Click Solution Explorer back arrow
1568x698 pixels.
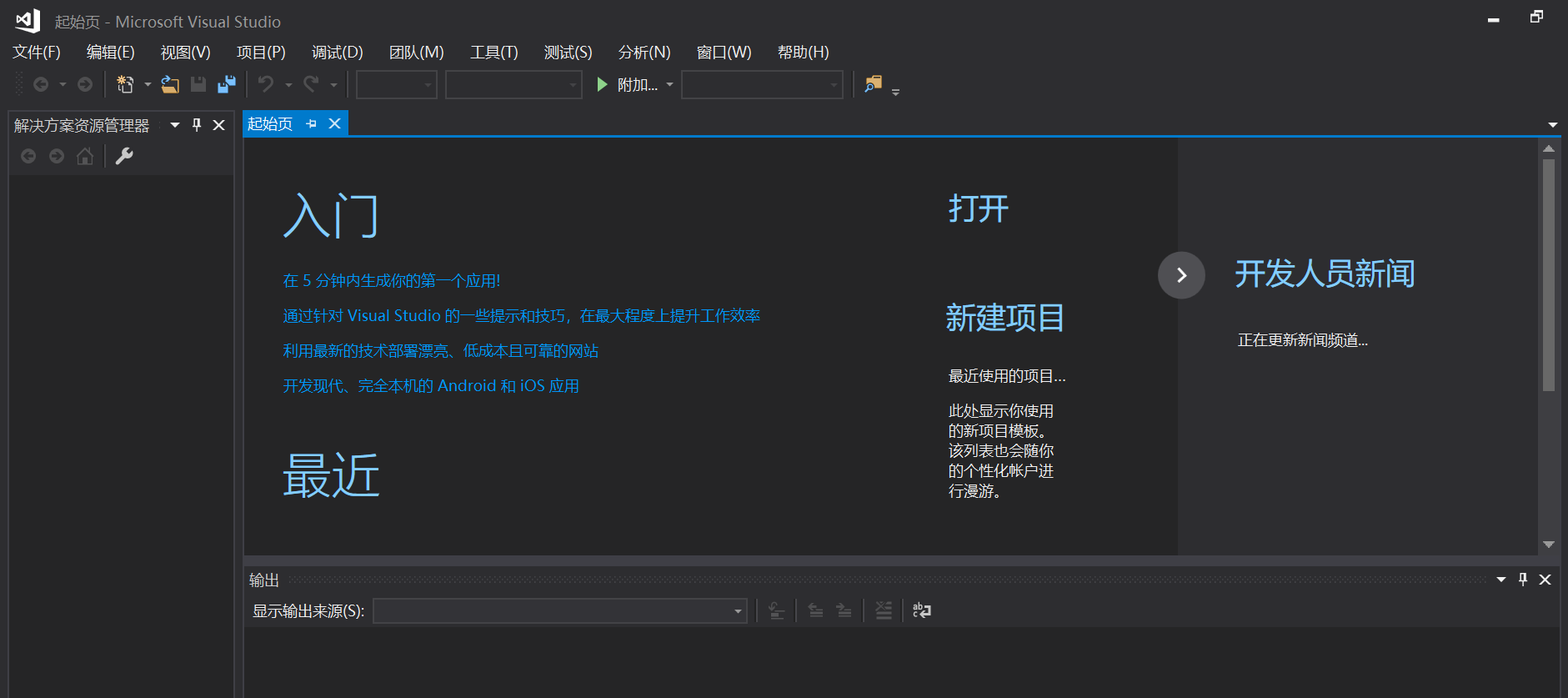pyautogui.click(x=28, y=156)
